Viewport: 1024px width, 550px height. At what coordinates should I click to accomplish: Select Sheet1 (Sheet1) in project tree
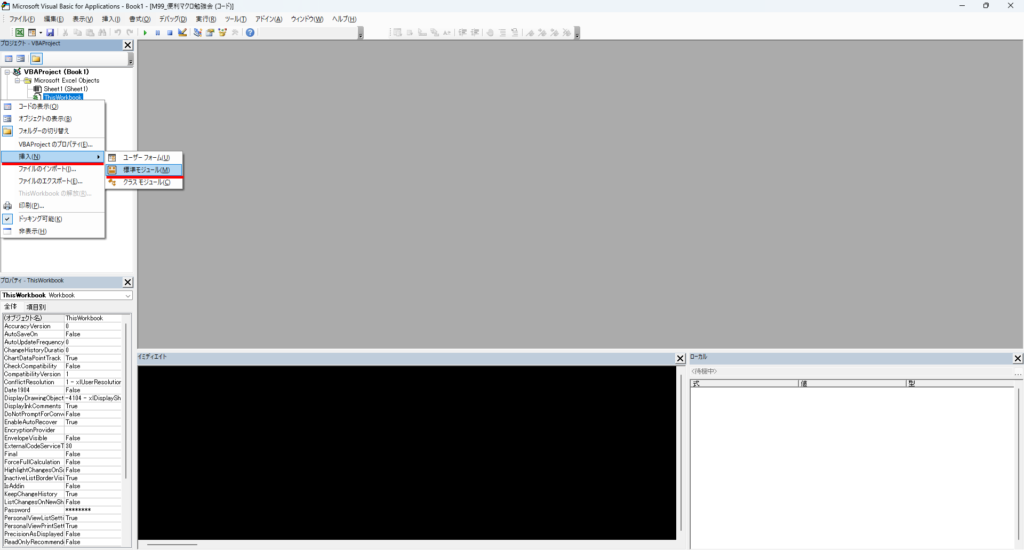tap(65, 88)
